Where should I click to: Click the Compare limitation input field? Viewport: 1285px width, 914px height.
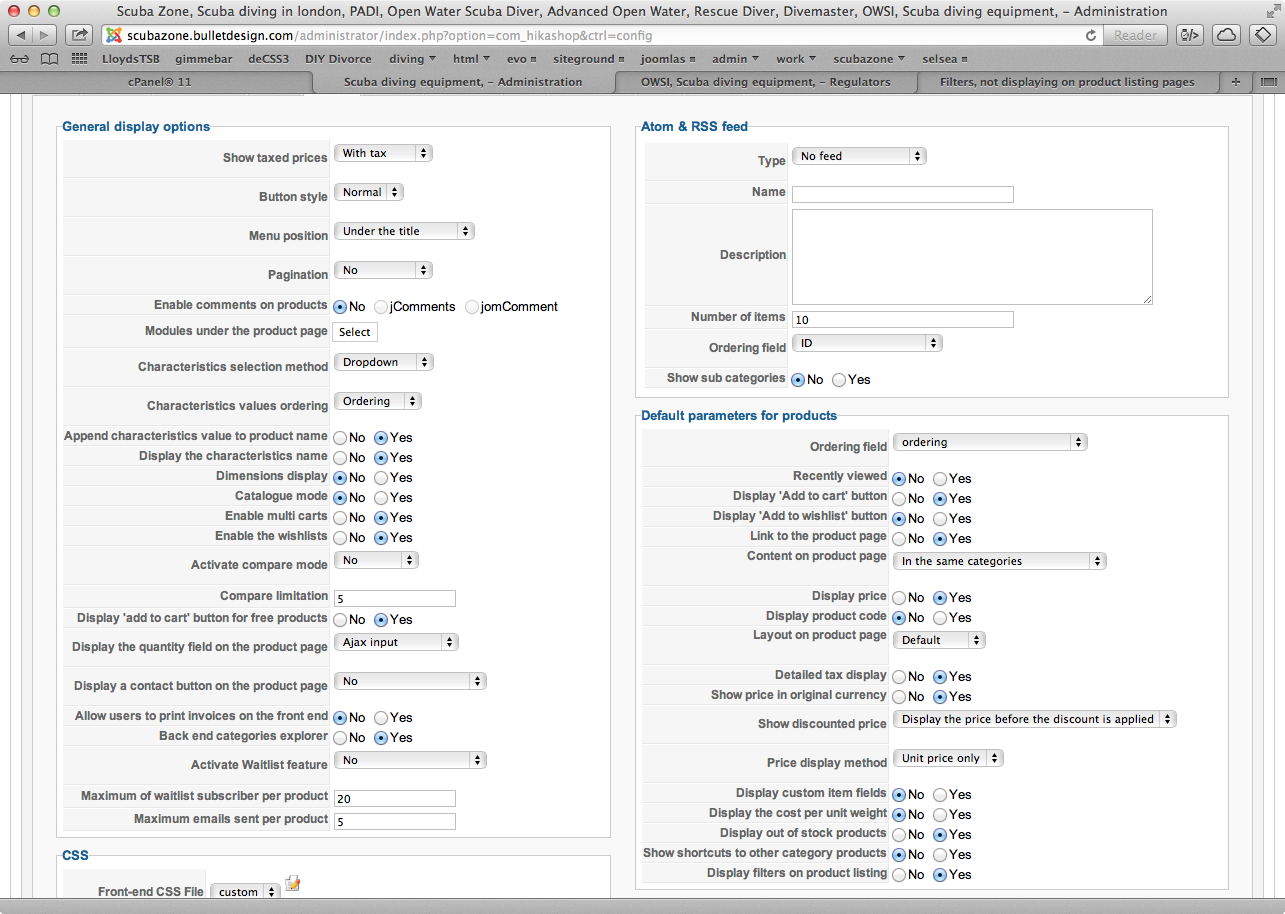(x=395, y=598)
